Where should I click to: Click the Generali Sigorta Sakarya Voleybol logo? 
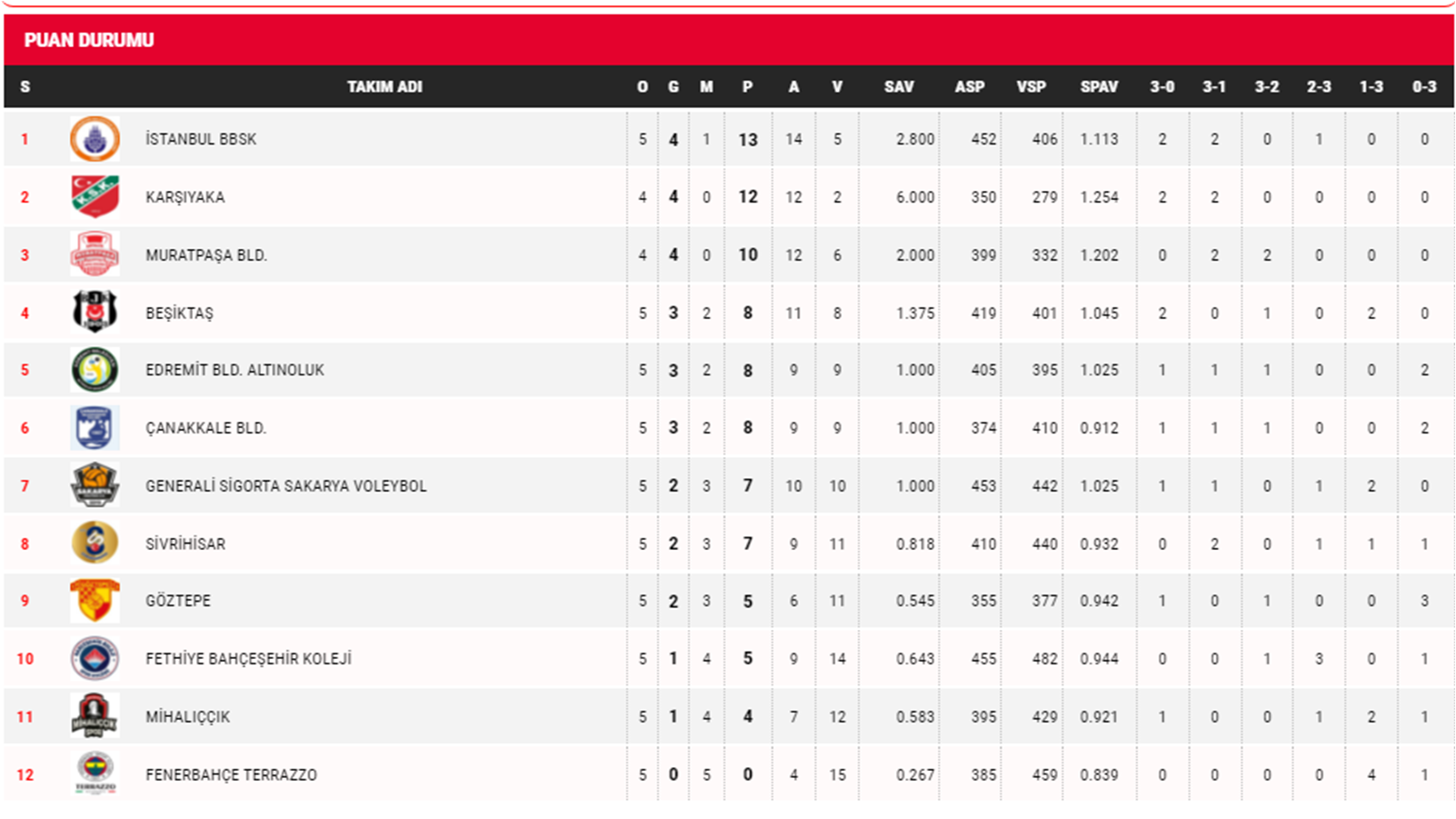point(95,485)
